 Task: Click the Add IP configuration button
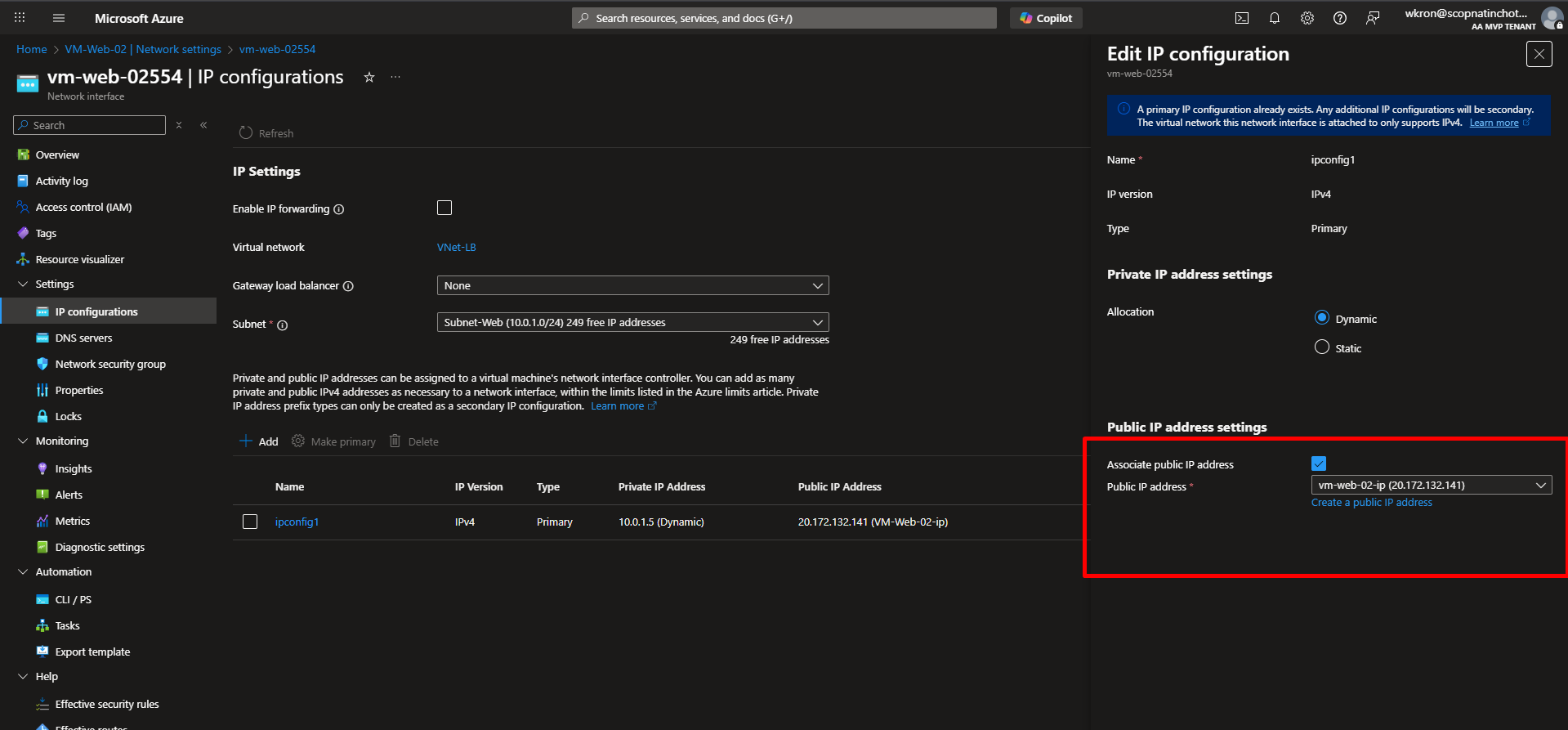[x=259, y=441]
